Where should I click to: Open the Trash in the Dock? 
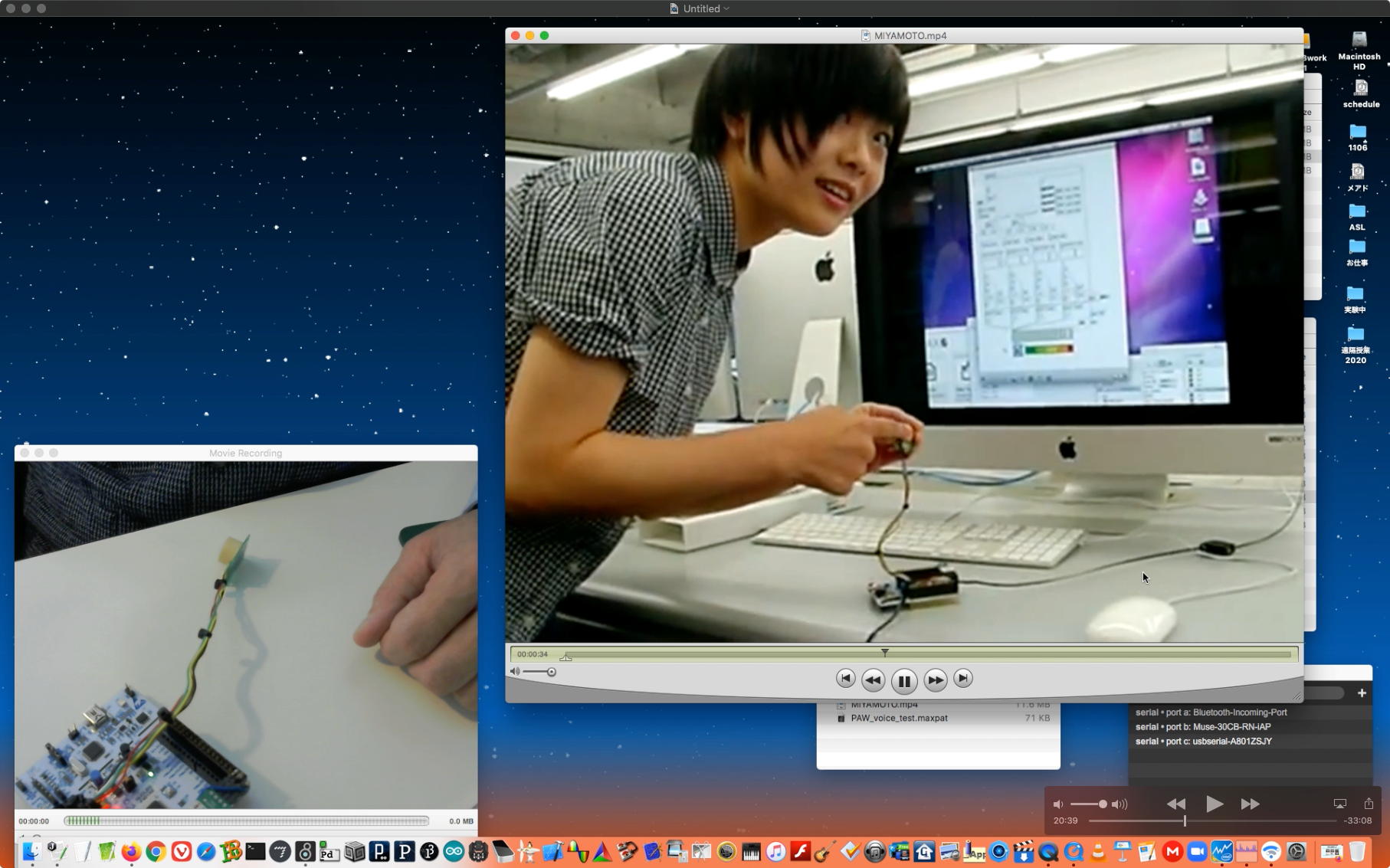(1357, 851)
